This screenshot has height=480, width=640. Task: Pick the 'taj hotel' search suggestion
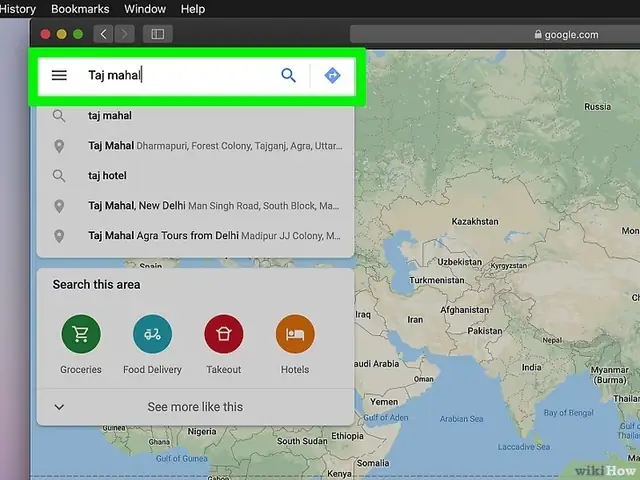195,176
